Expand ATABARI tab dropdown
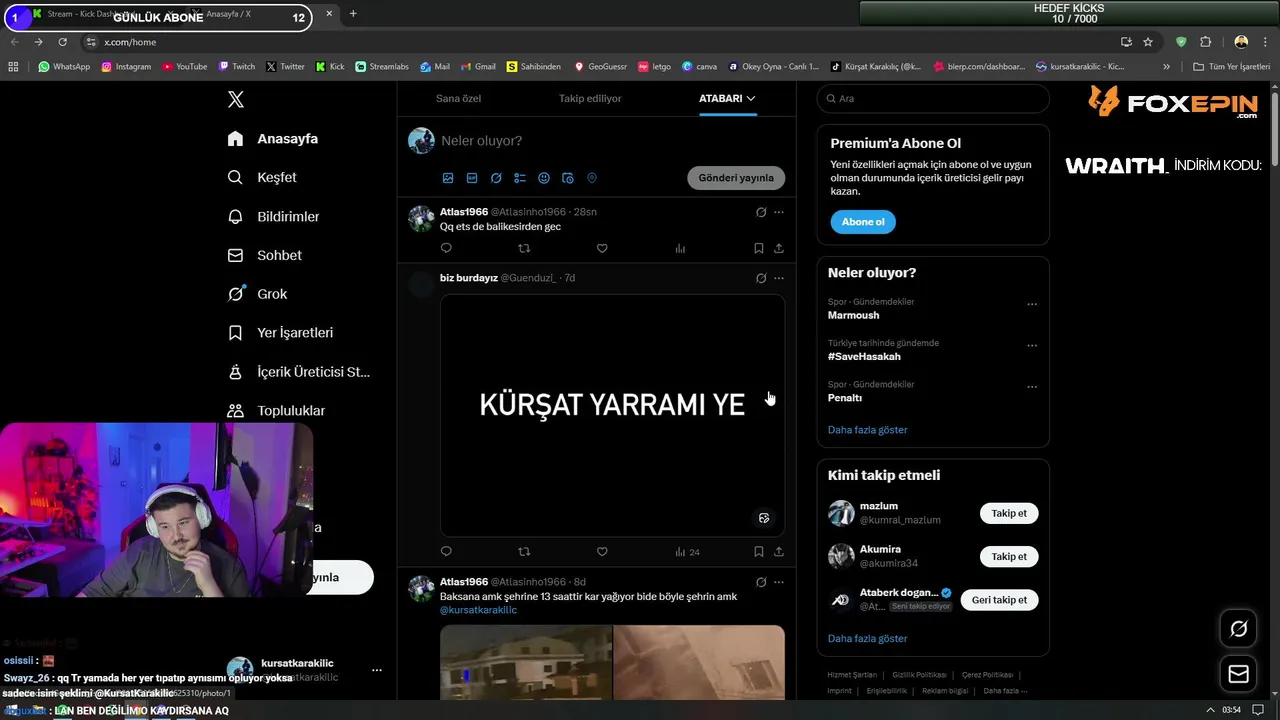 751,98
